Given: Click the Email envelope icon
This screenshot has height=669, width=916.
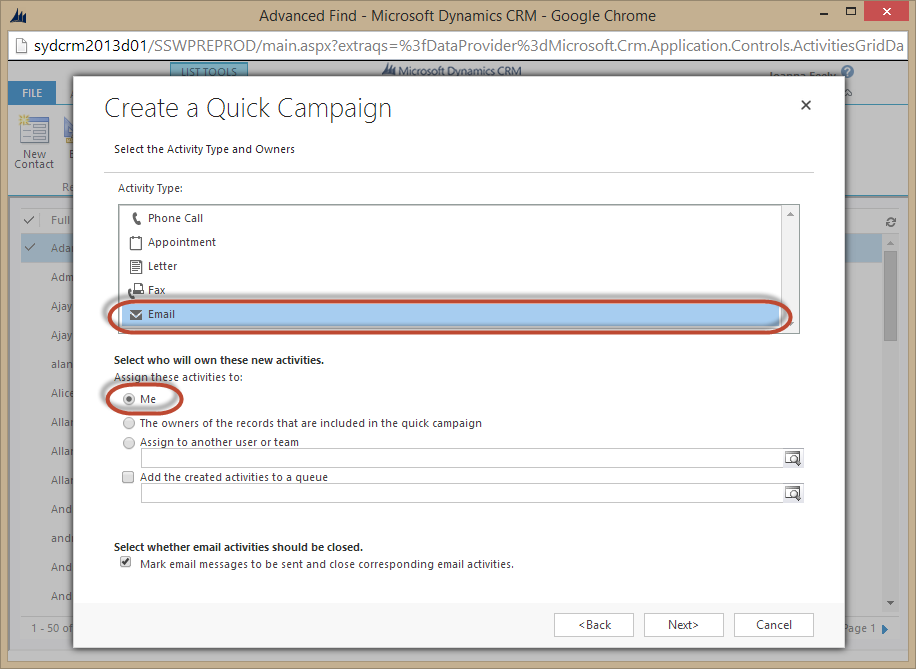Looking at the screenshot, I should [x=137, y=314].
